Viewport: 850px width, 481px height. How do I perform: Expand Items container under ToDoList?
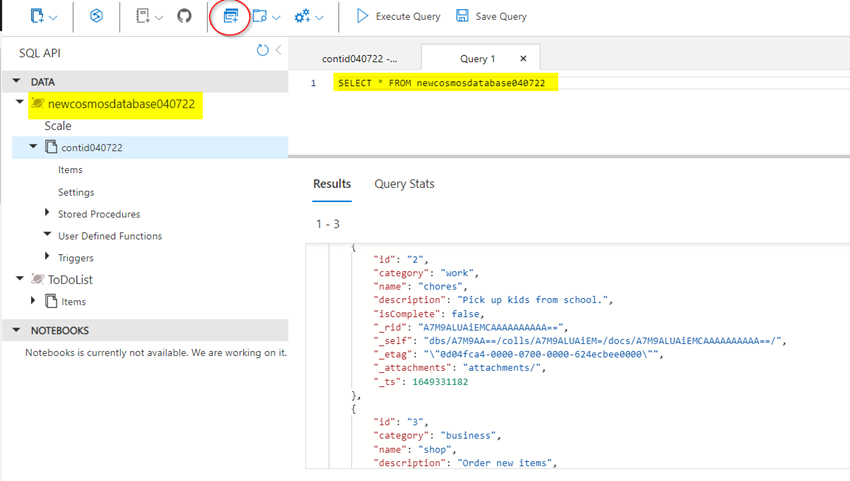[x=33, y=300]
